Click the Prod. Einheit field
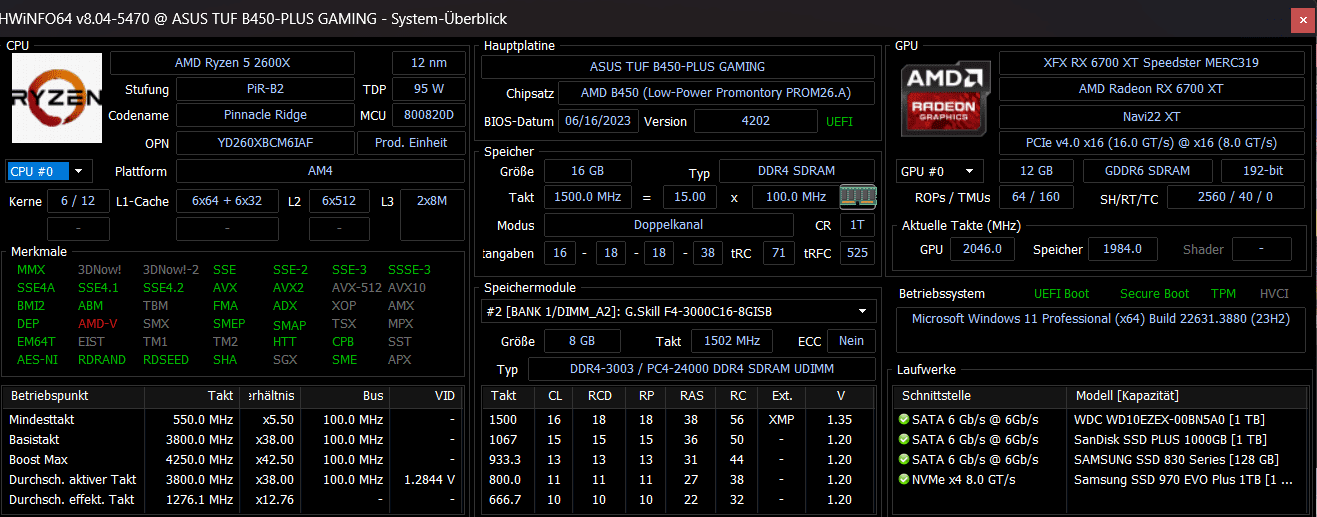 tap(411, 143)
